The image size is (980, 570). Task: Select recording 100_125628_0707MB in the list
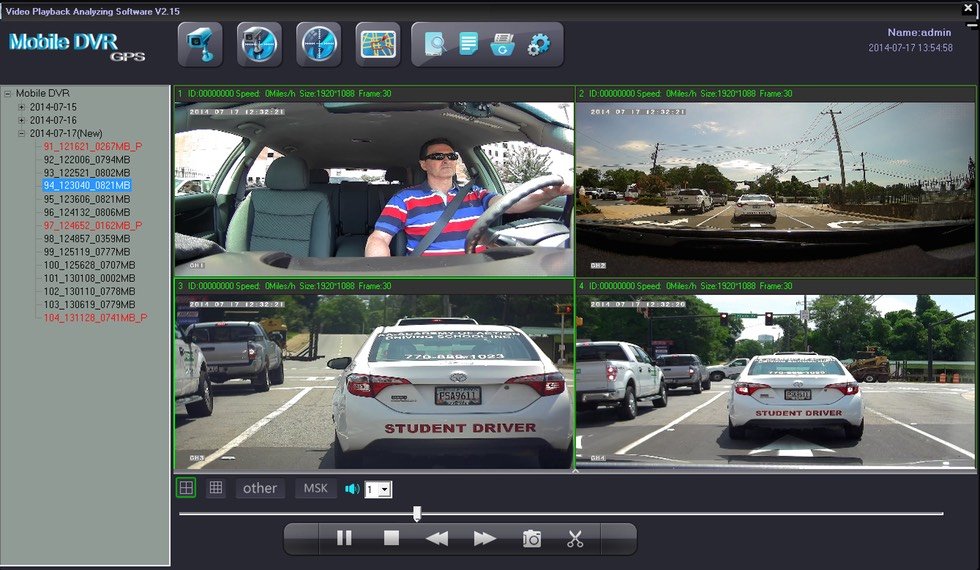(88, 265)
